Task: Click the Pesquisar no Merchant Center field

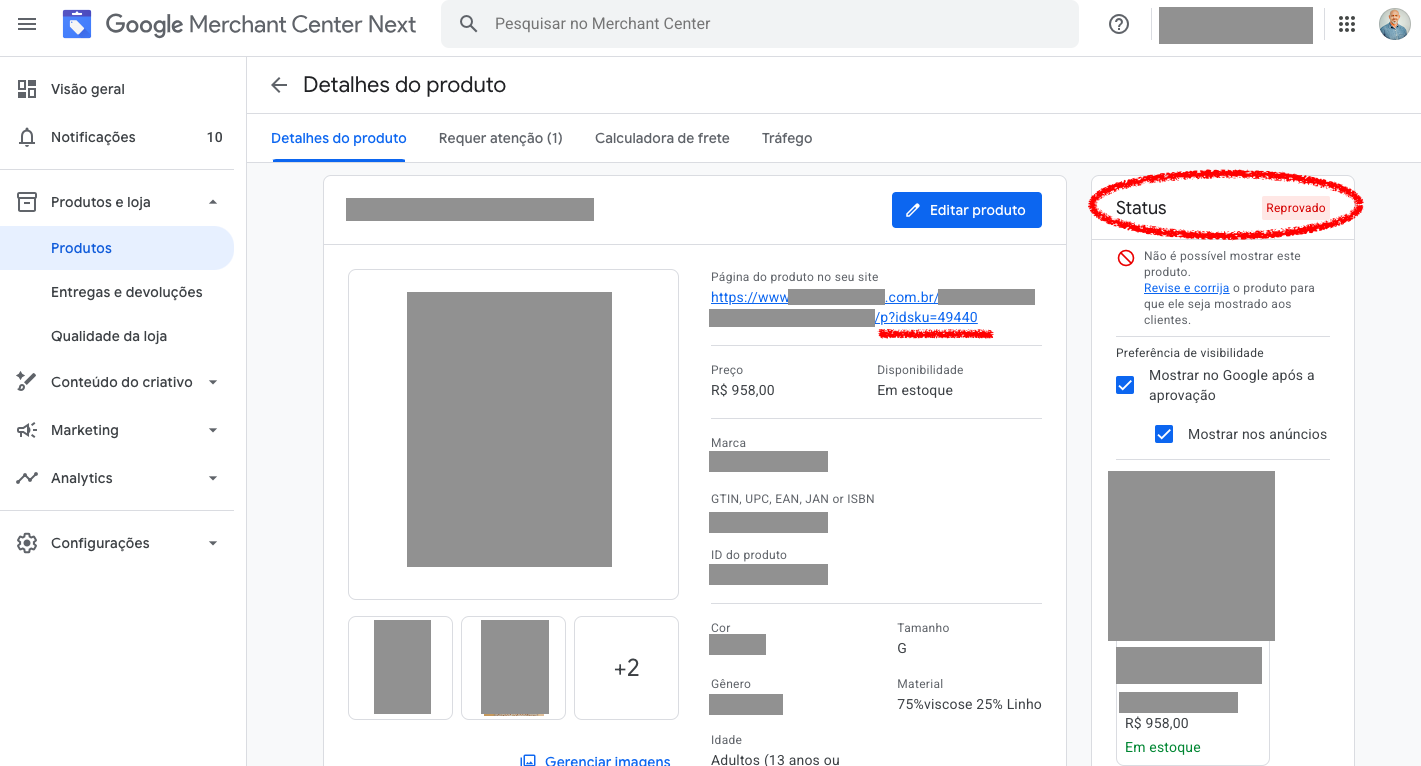Action: coord(760,24)
